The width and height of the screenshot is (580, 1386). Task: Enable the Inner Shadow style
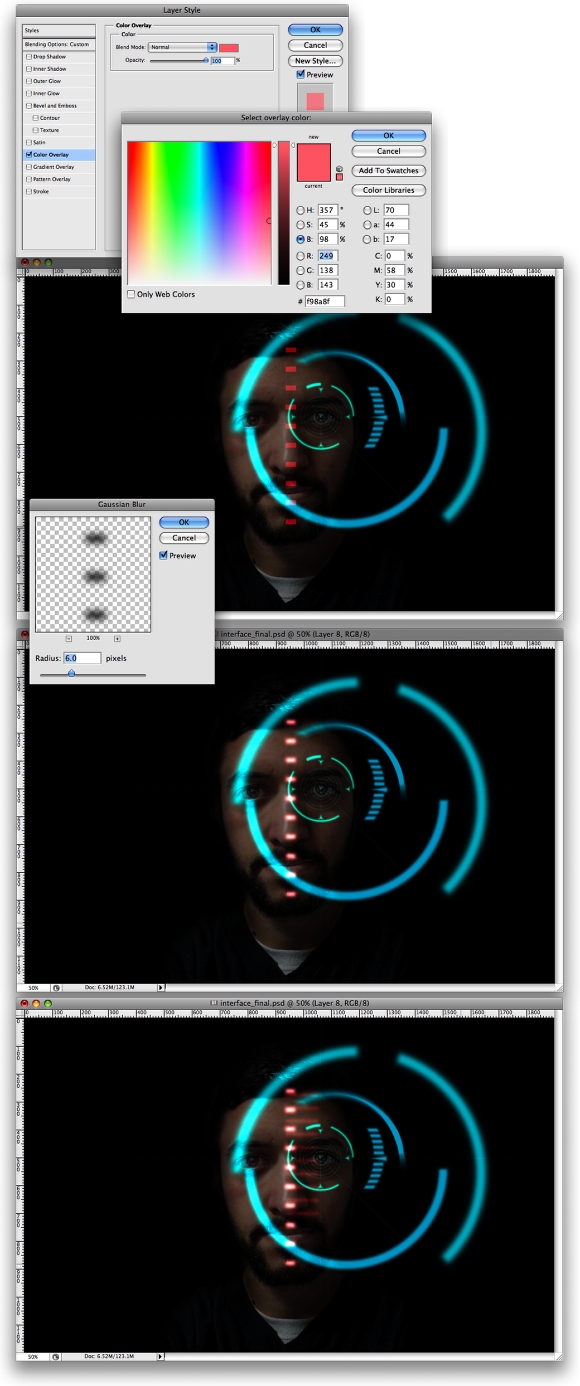coord(29,69)
